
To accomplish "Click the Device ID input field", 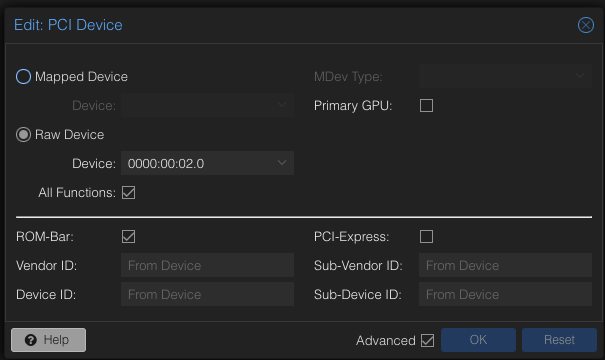I will tap(208, 294).
